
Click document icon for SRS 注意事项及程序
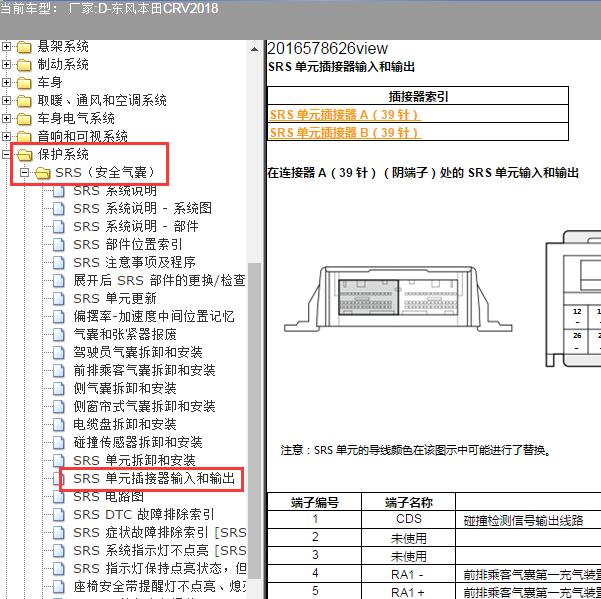point(58,263)
